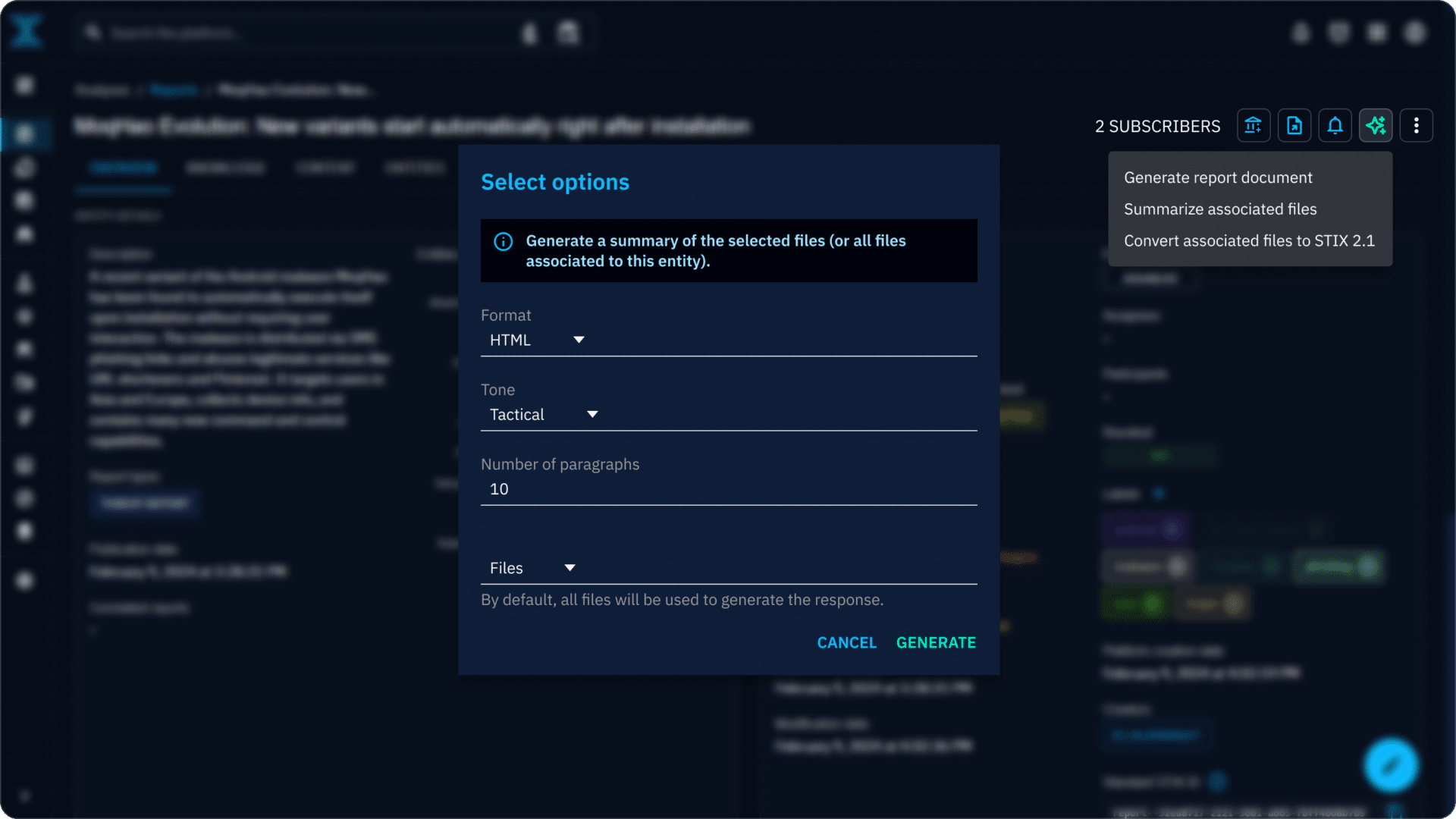Choose Summarize associated files option
Viewport: 1456px width, 819px height.
pos(1219,209)
